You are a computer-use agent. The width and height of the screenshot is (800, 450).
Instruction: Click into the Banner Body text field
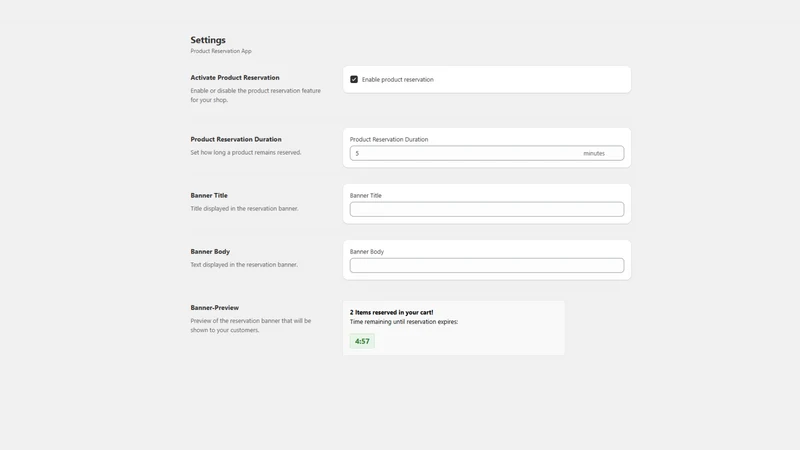pyautogui.click(x=487, y=265)
